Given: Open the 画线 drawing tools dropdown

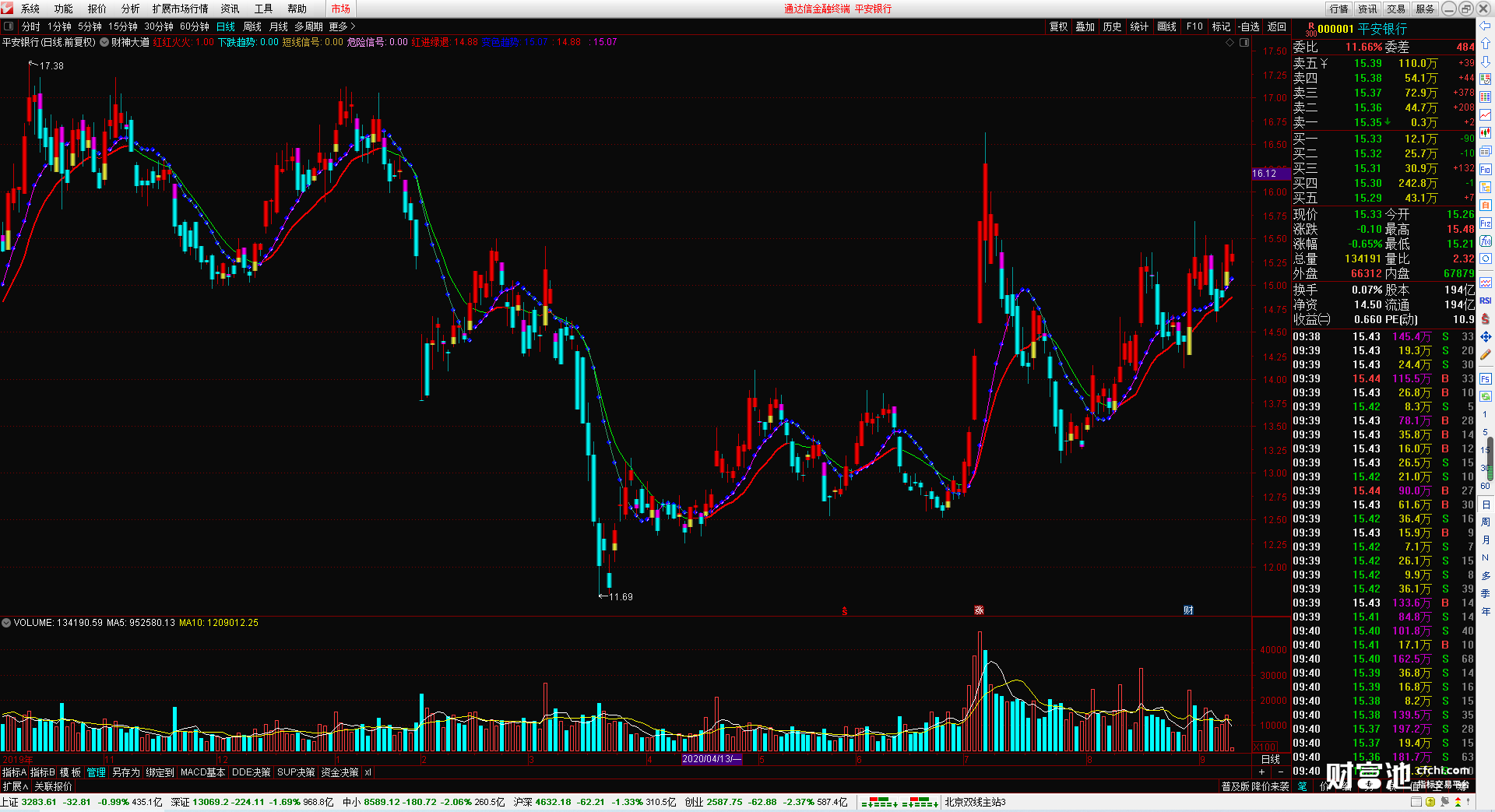Looking at the screenshot, I should click(1166, 26).
